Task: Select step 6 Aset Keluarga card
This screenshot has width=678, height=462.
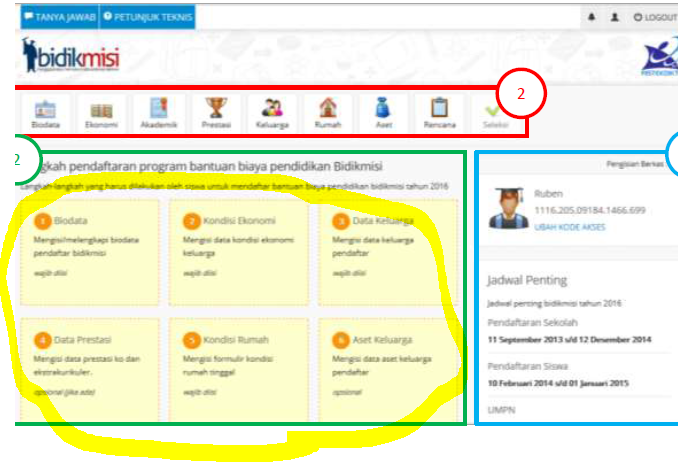Action: point(388,370)
